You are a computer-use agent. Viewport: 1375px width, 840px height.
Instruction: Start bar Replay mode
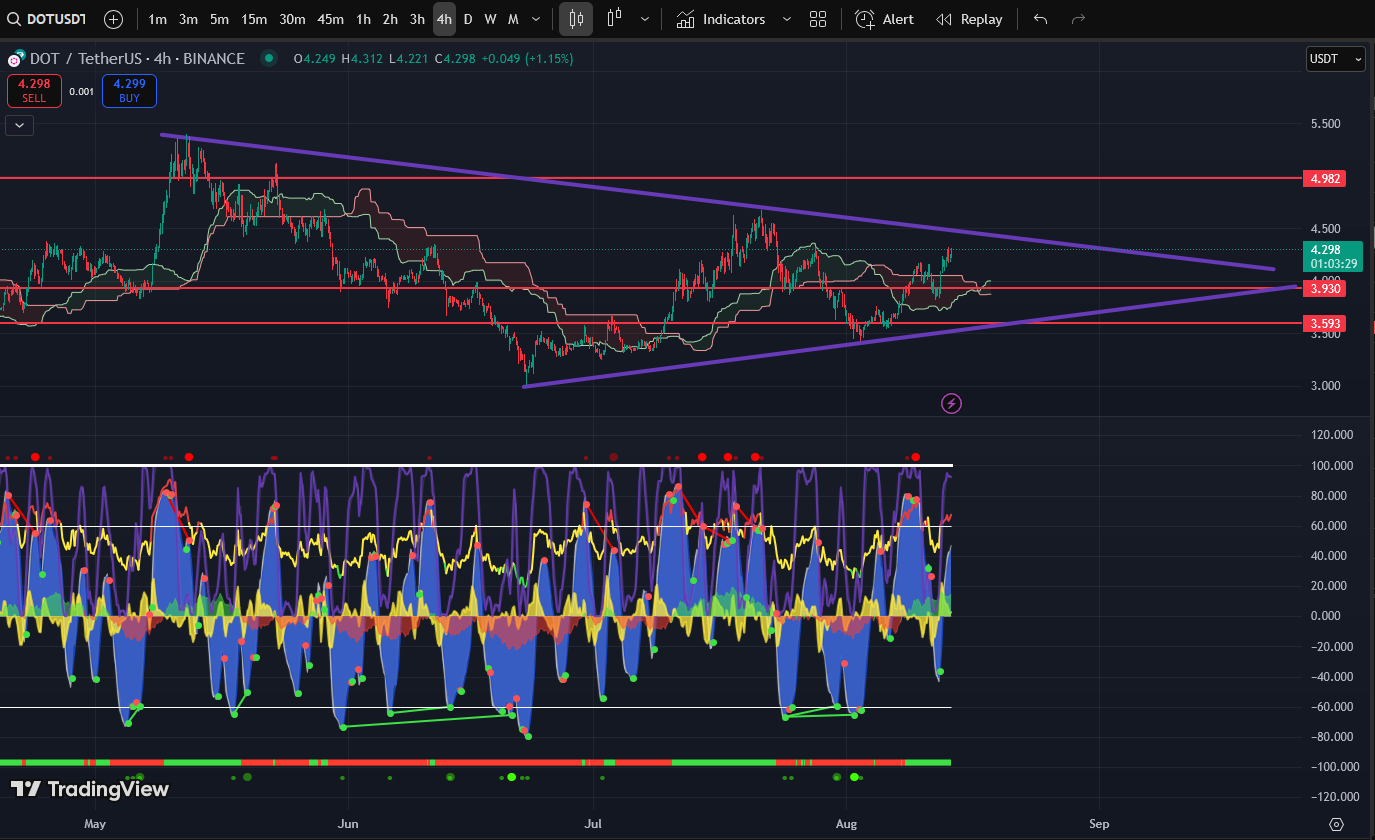(x=969, y=19)
